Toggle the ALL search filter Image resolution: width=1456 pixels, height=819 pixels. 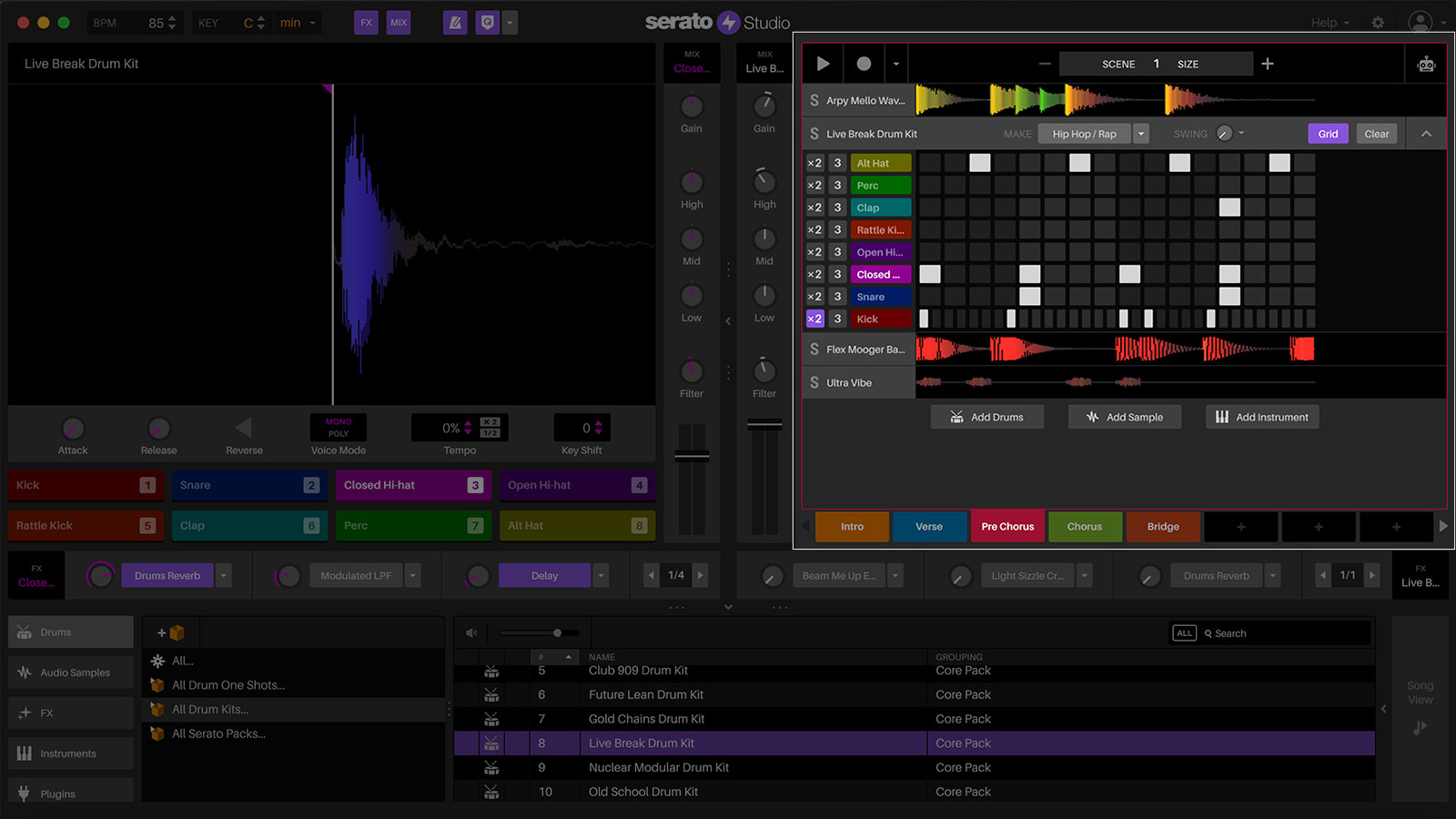[x=1184, y=633]
